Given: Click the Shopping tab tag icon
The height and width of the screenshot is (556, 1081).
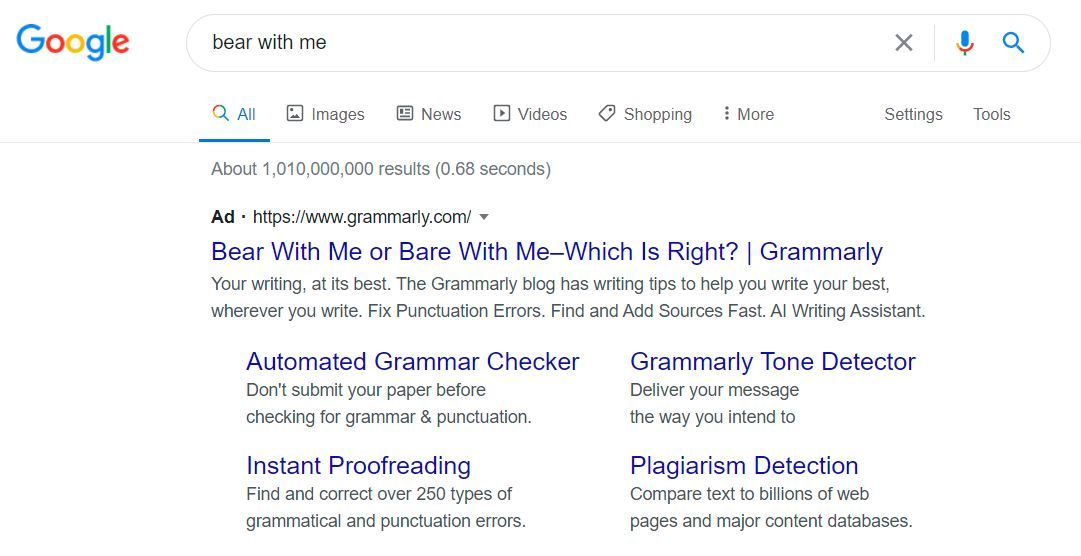Looking at the screenshot, I should point(607,113).
